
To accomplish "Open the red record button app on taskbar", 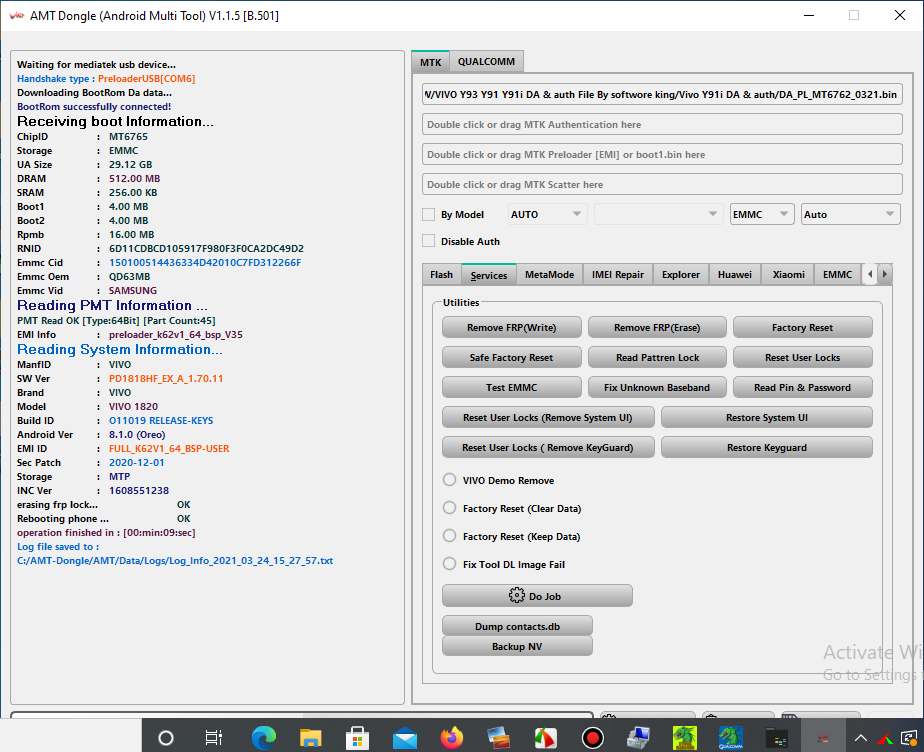I will pos(592,737).
